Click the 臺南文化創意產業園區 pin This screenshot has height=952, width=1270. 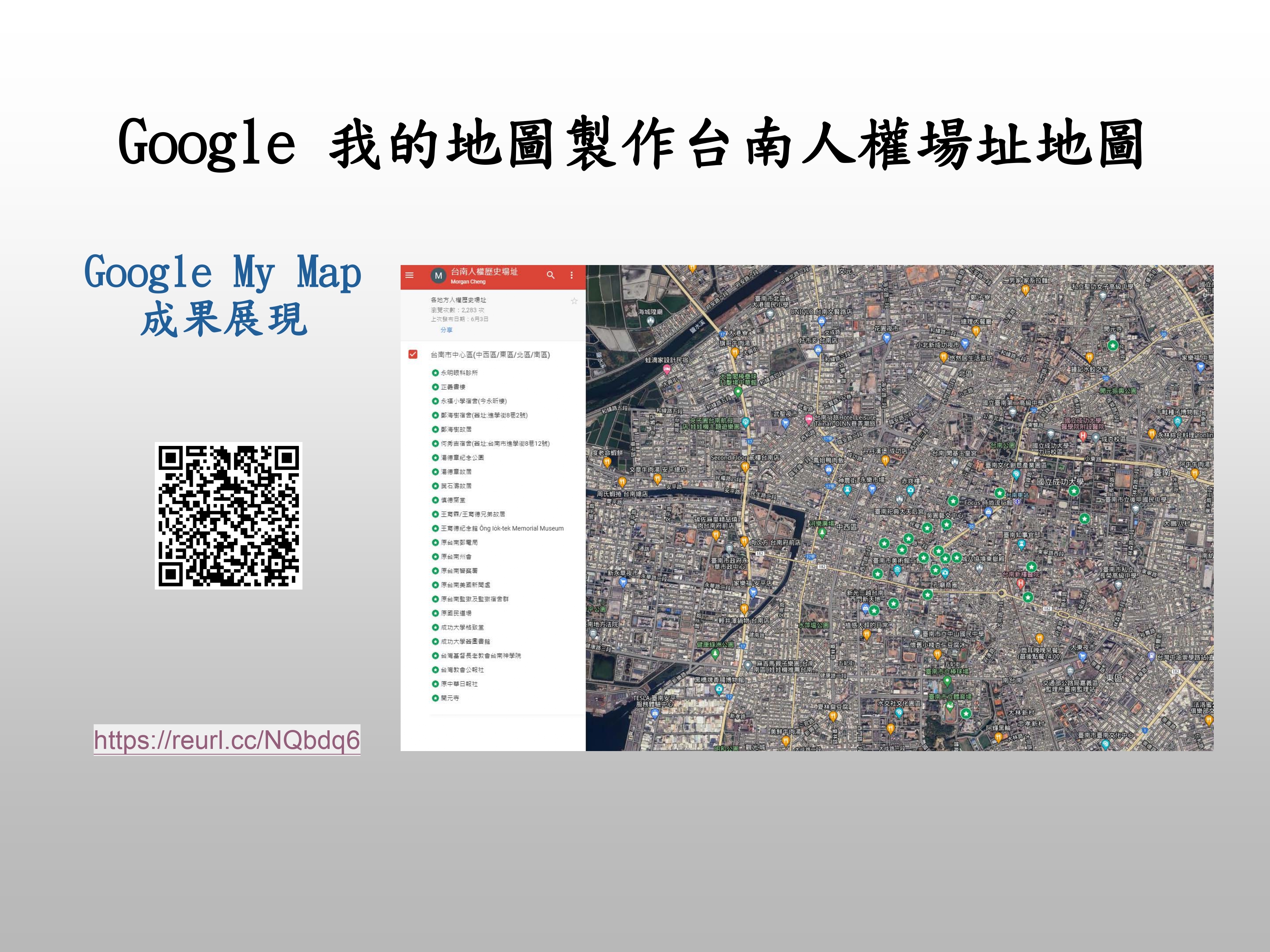1016,475
